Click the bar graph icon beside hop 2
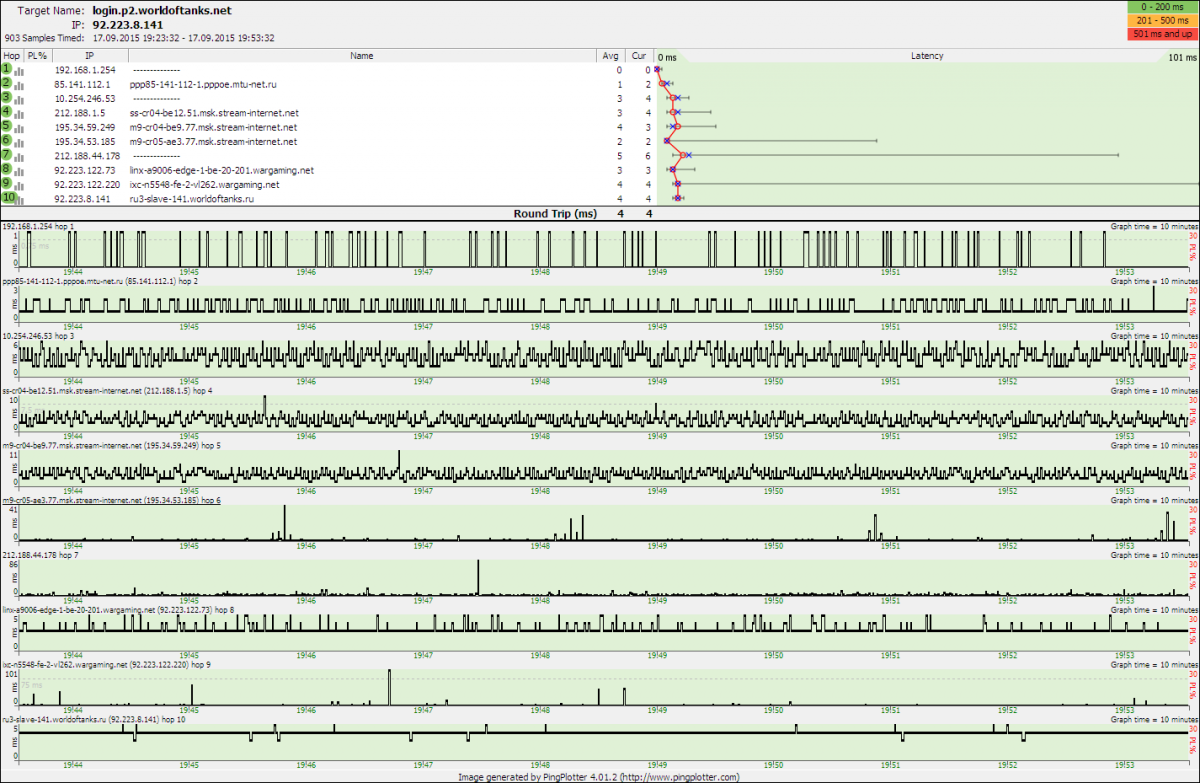 tap(19, 85)
